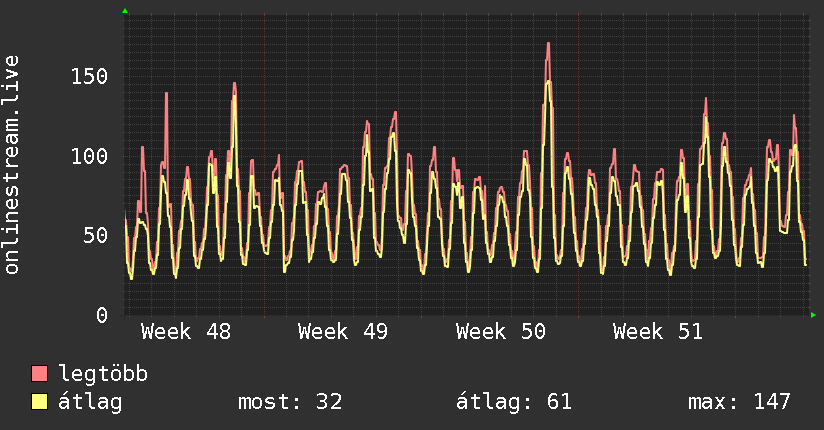The image size is (824, 430).
Task: Click the 'max: 147' statistic
Action: click(739, 402)
